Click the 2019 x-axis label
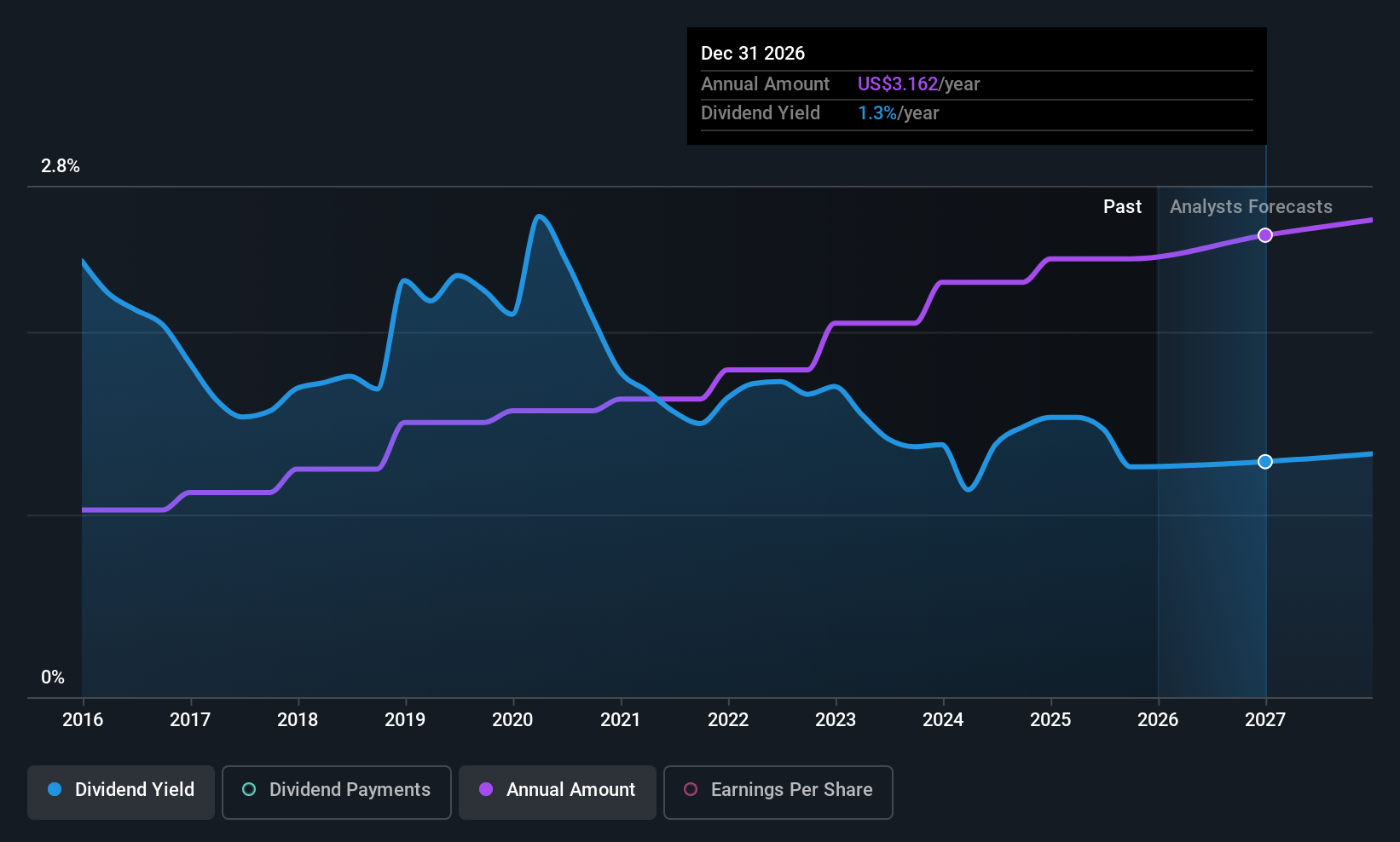The height and width of the screenshot is (842, 1400). pos(405,720)
